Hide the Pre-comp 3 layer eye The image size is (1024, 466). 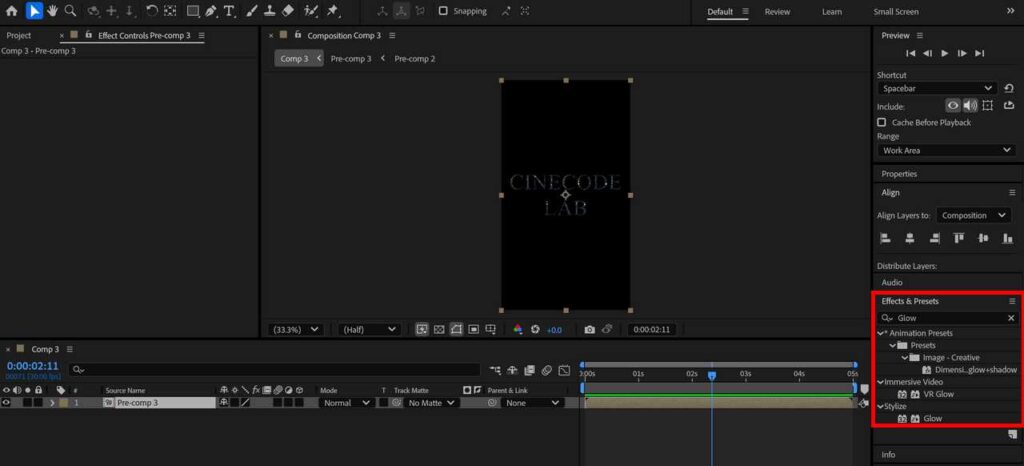click(x=7, y=403)
